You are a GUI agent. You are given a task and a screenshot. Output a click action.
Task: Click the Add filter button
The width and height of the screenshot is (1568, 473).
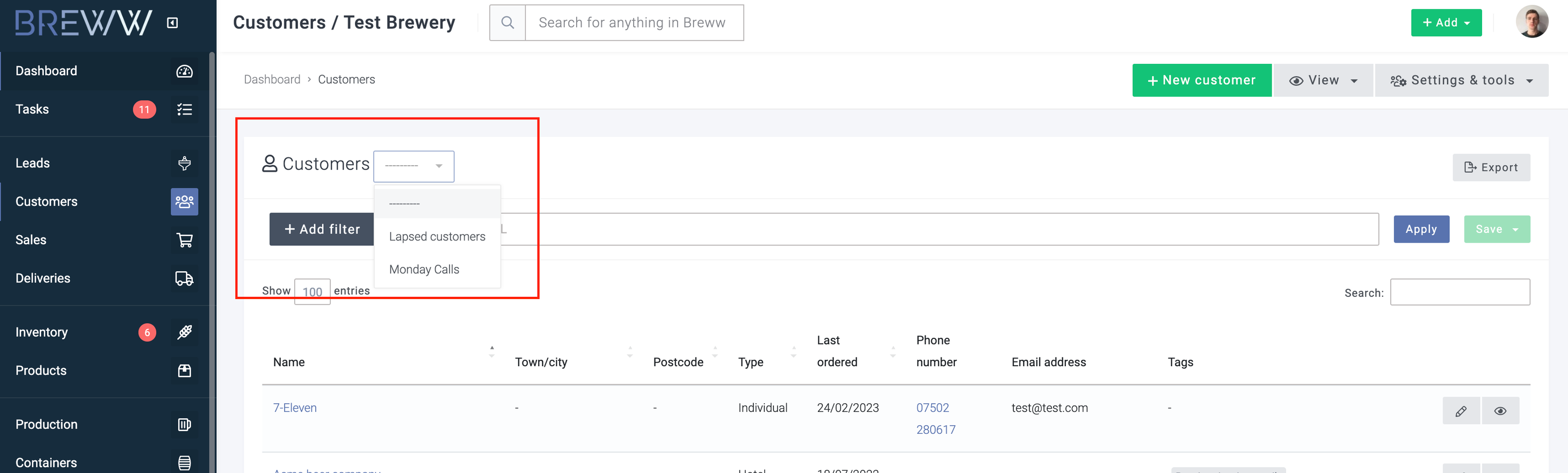point(322,229)
